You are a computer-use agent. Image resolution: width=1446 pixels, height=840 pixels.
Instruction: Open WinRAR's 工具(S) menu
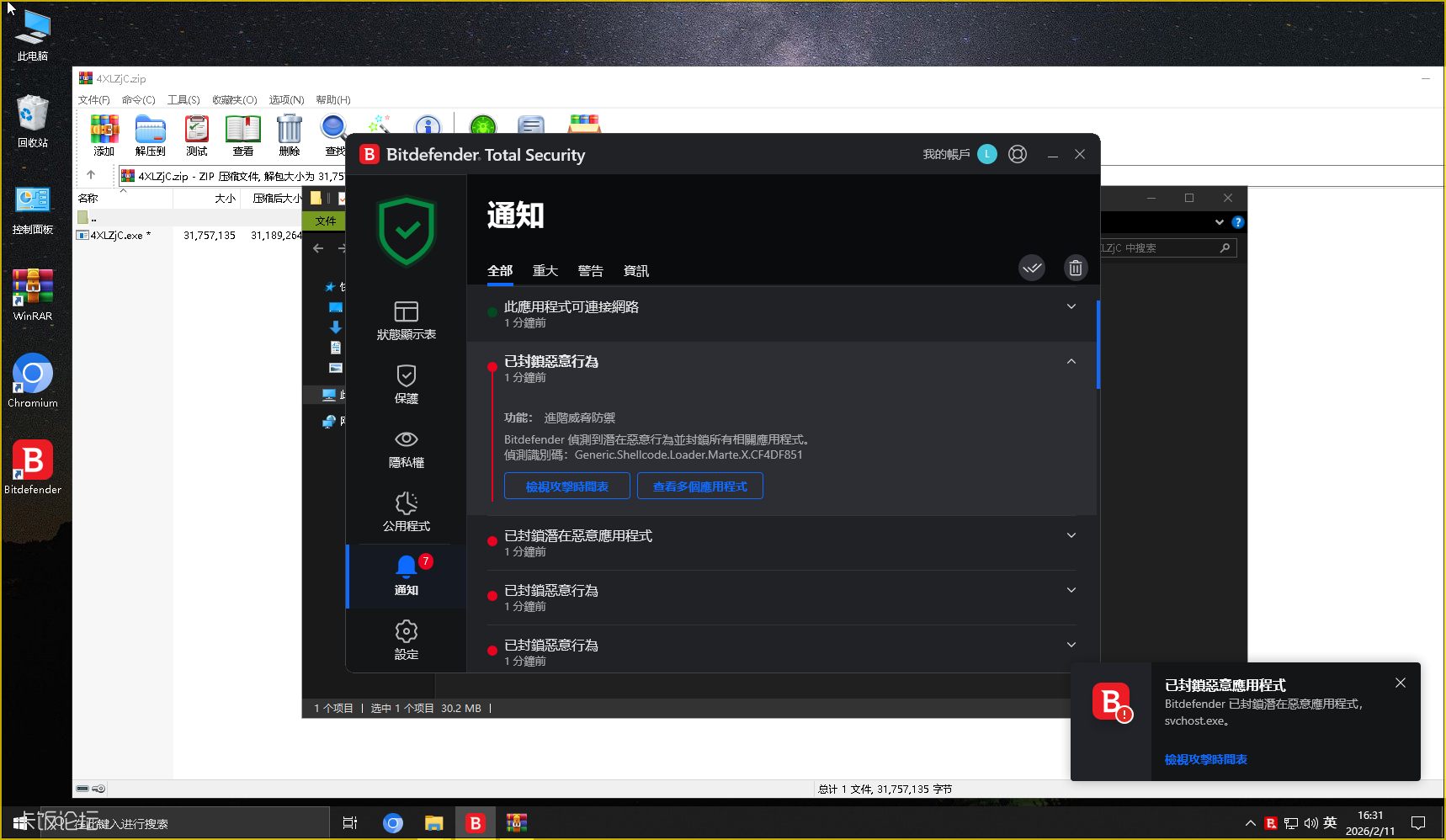click(183, 100)
